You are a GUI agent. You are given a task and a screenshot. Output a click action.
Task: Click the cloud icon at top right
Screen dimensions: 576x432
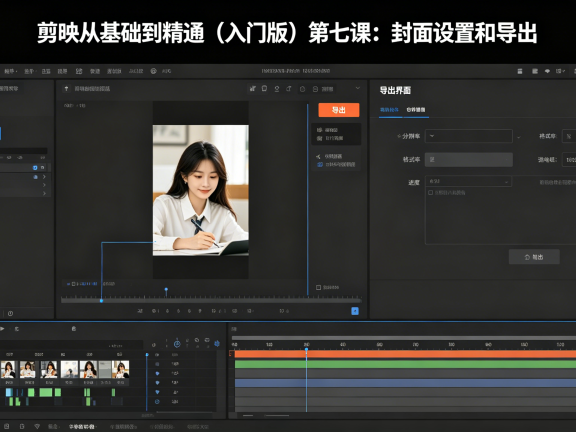point(547,71)
